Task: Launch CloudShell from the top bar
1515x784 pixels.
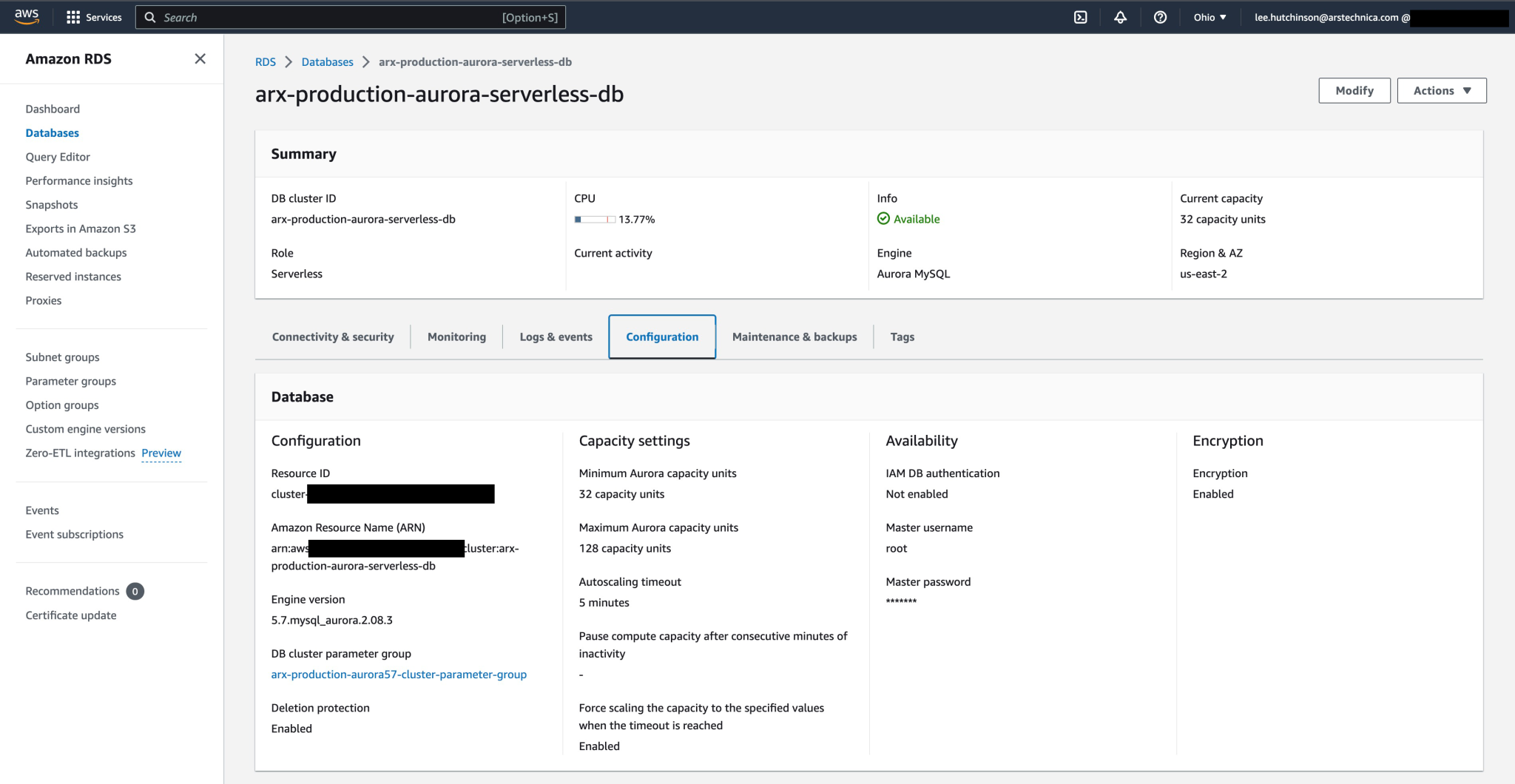Action: click(x=1080, y=17)
